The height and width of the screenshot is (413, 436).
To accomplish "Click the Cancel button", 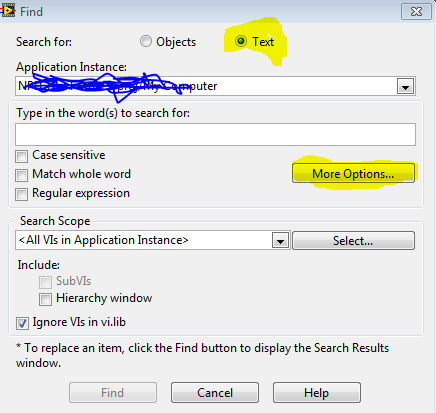I will pos(215,393).
